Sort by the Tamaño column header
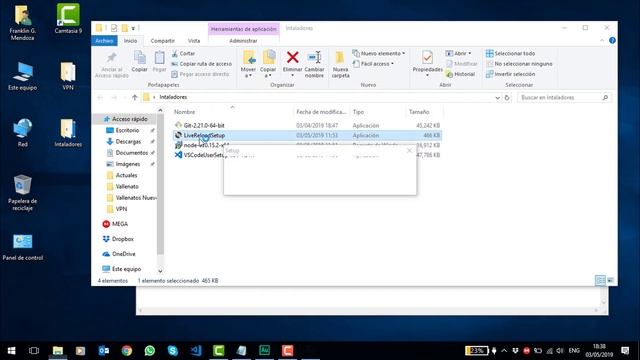The width and height of the screenshot is (640, 360). [x=419, y=112]
